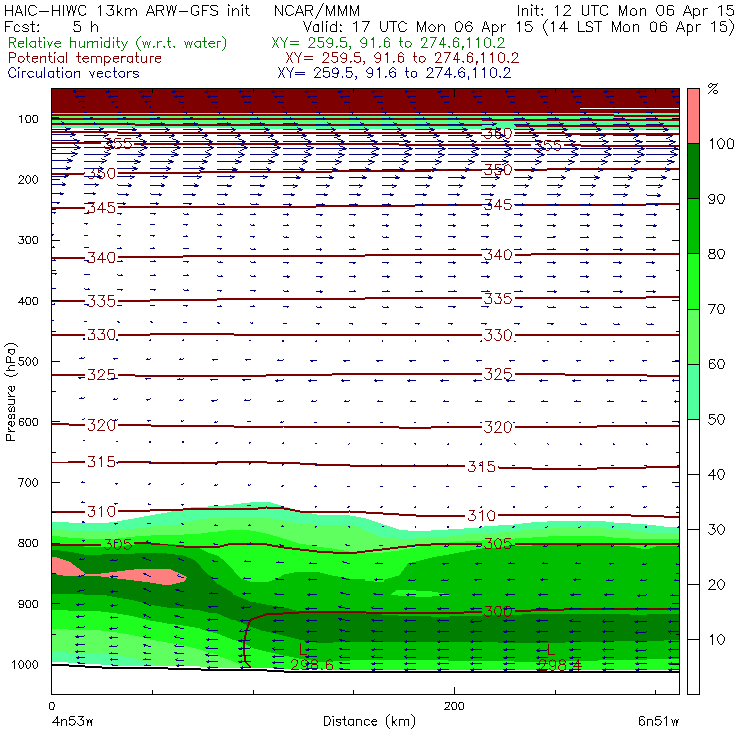740x740 pixels.
Task: Click the blue XY coordinates line
Action: [x=394, y=73]
